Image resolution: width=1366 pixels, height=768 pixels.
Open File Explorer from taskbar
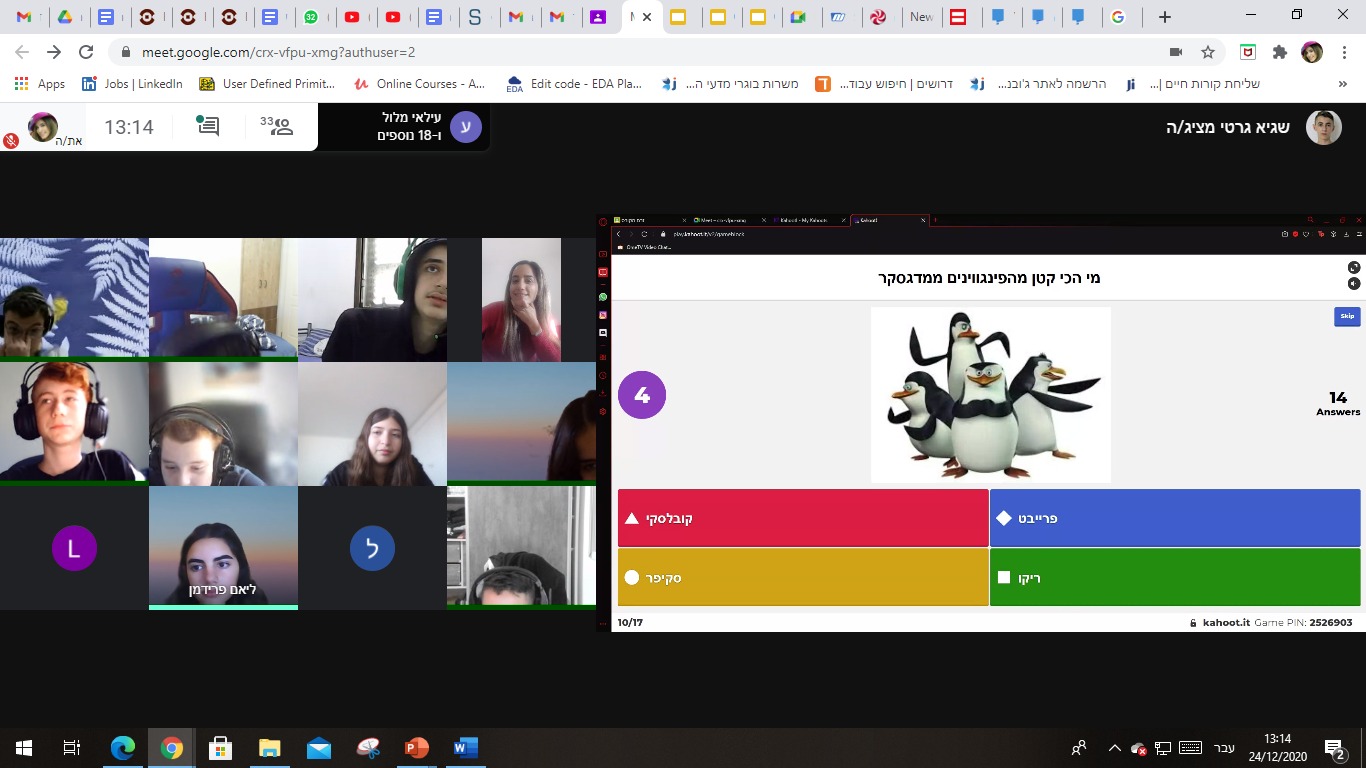(x=269, y=747)
